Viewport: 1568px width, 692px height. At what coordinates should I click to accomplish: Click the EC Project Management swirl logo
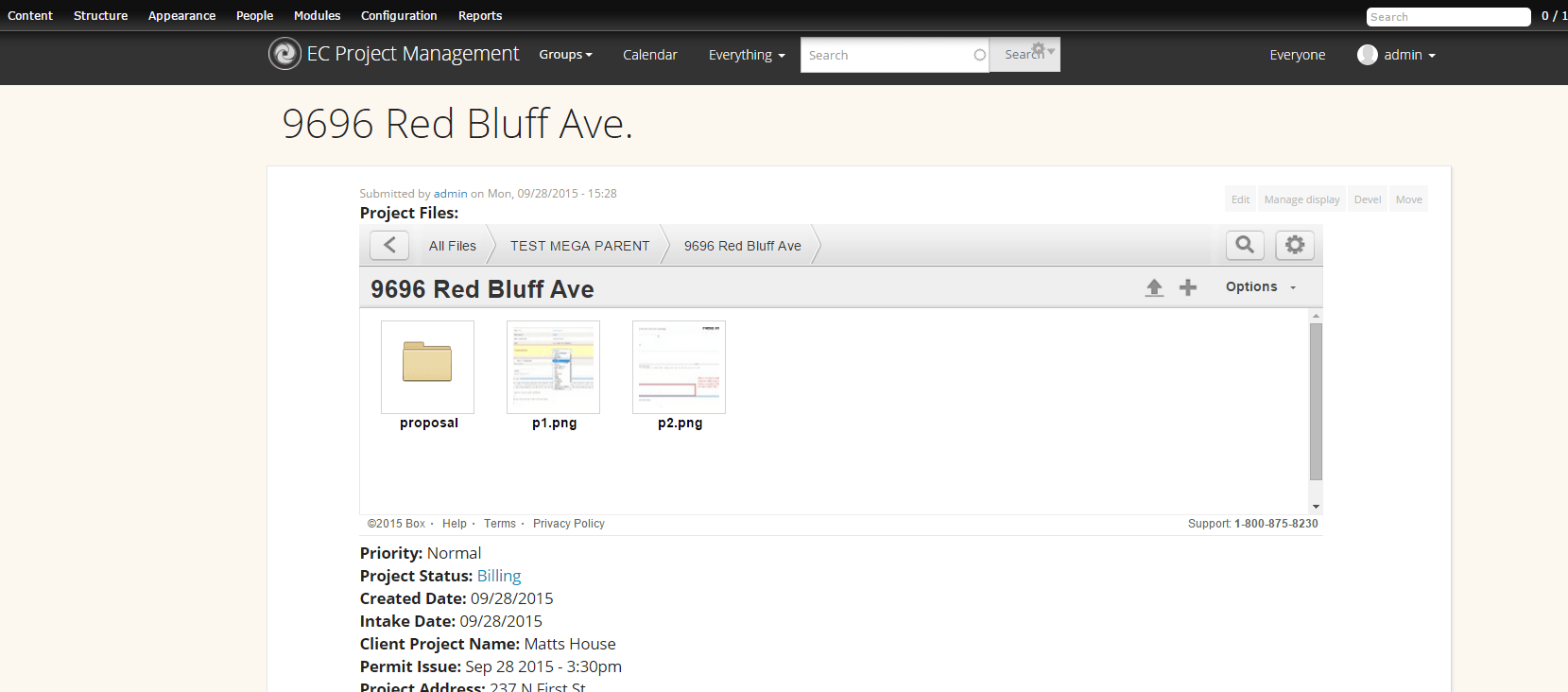[284, 54]
